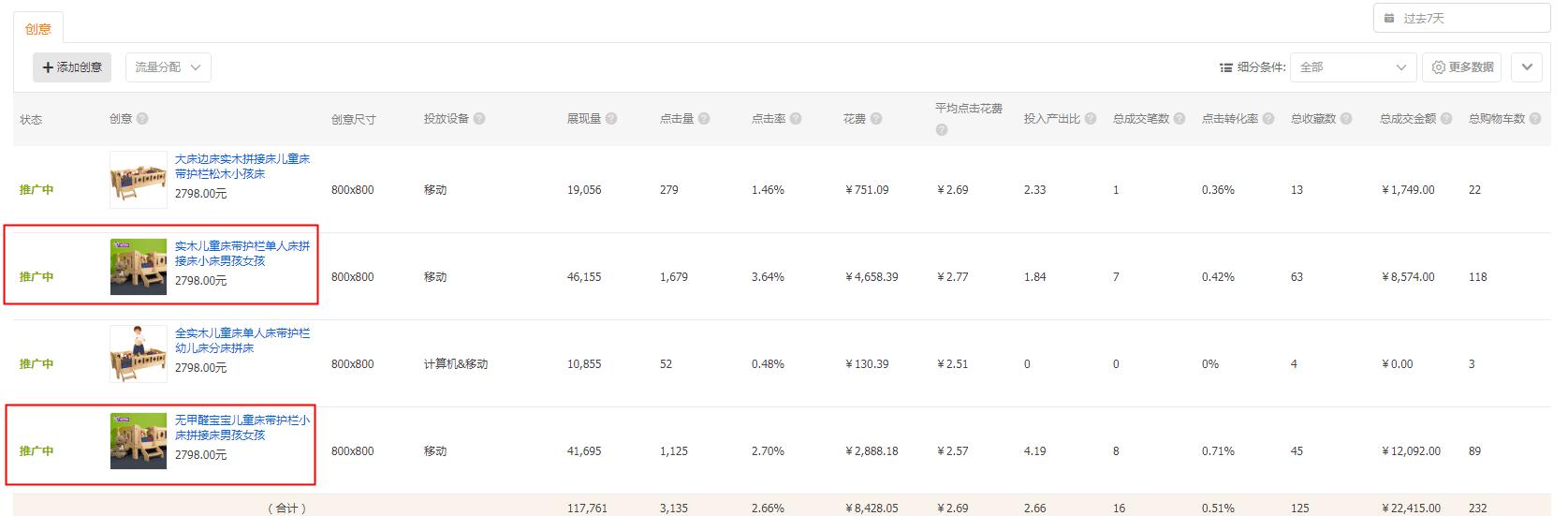This screenshot has height=516, width=1568.
Task: Click the 更多数据 button
Action: 1462,67
